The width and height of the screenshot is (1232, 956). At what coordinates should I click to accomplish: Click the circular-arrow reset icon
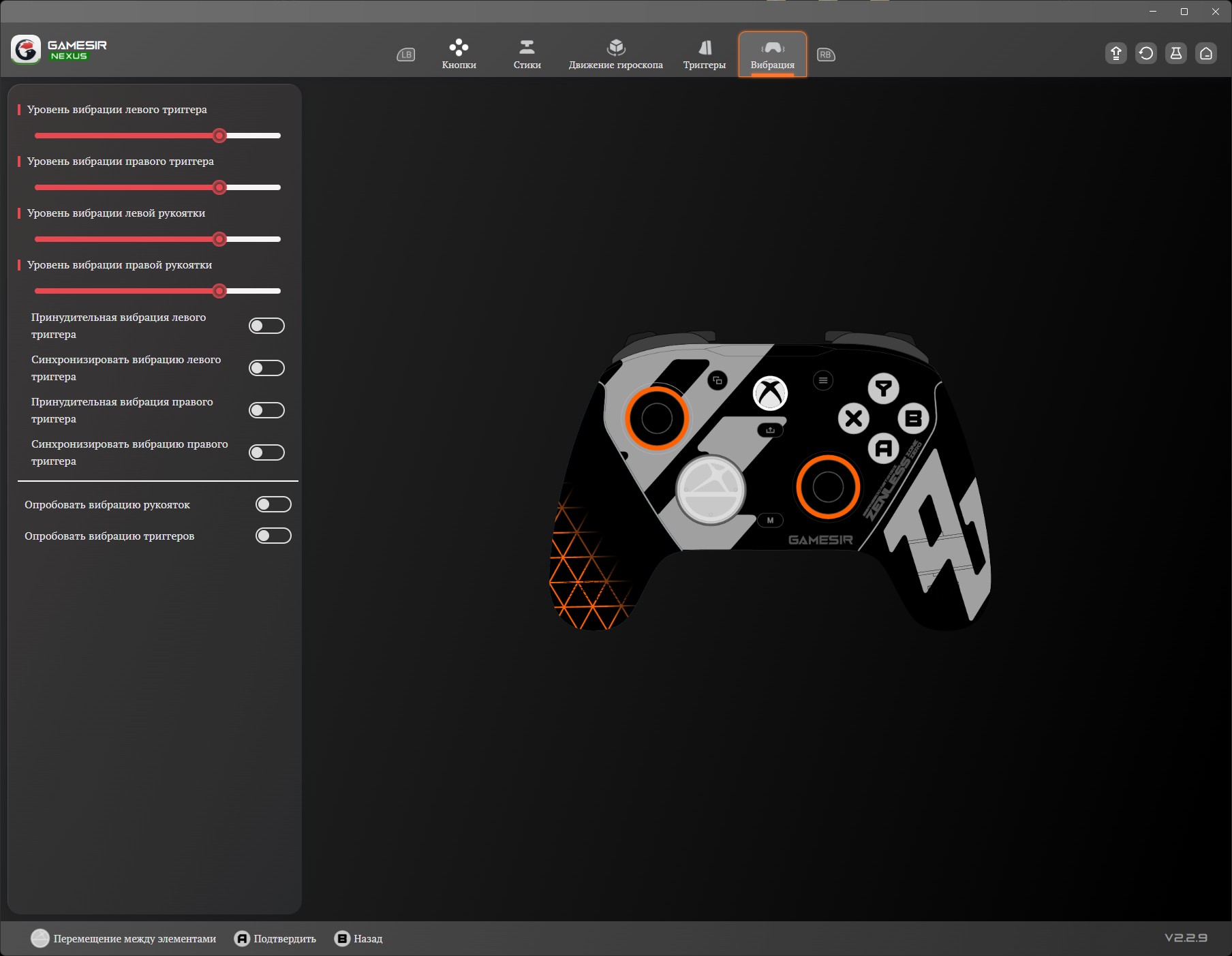point(1146,53)
